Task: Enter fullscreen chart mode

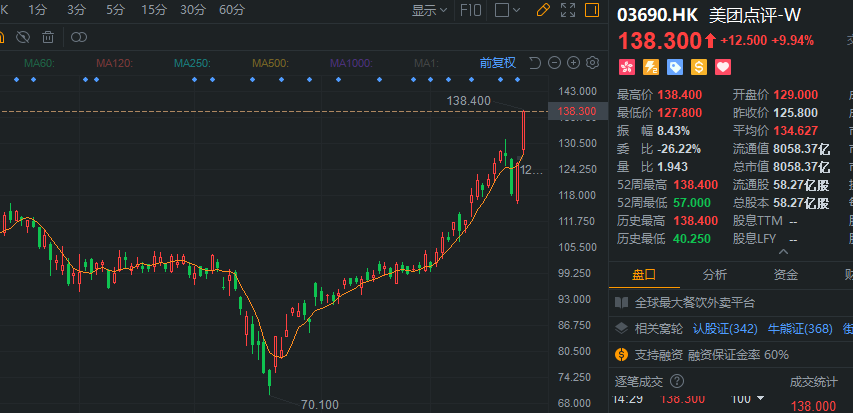Action: [568, 10]
